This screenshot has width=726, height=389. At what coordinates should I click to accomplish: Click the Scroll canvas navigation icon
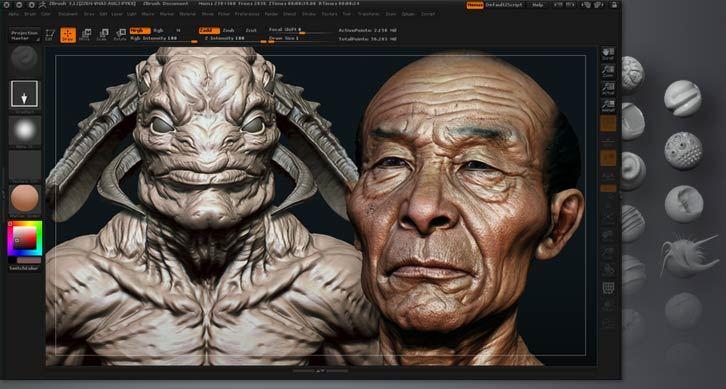coord(608,54)
